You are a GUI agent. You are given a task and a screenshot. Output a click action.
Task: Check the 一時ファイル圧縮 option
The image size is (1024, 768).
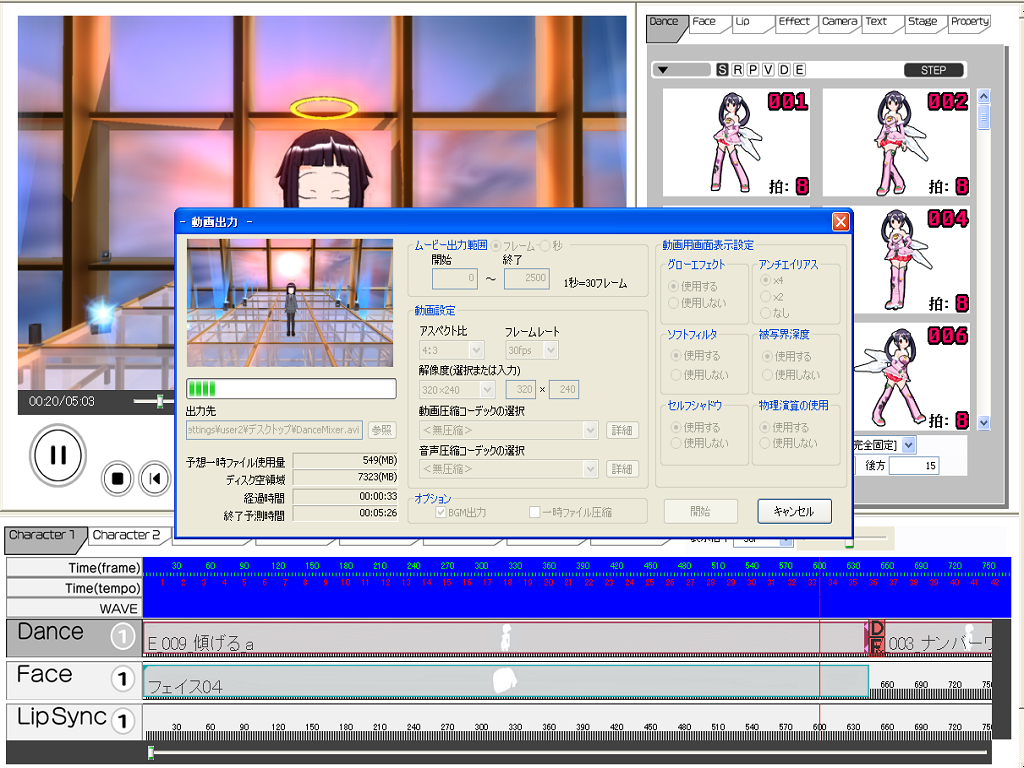(x=535, y=513)
